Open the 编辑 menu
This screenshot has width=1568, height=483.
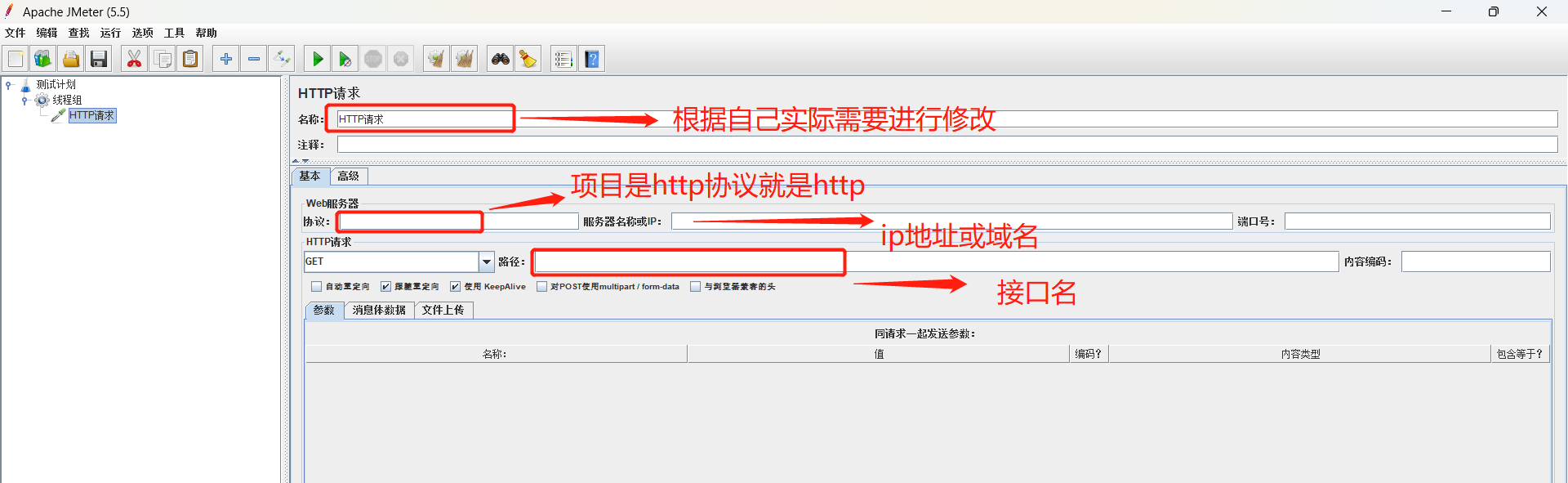[x=47, y=33]
